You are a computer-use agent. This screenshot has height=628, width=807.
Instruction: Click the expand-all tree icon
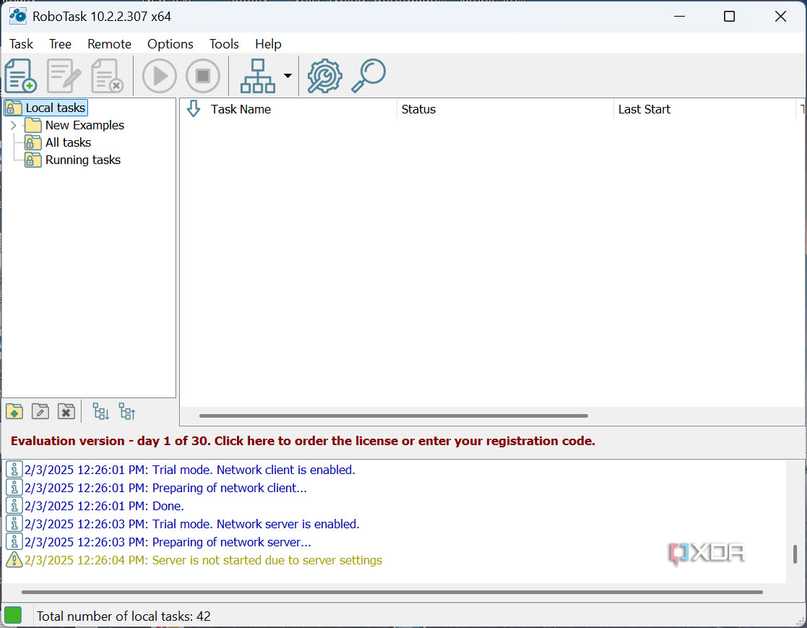[x=101, y=412]
